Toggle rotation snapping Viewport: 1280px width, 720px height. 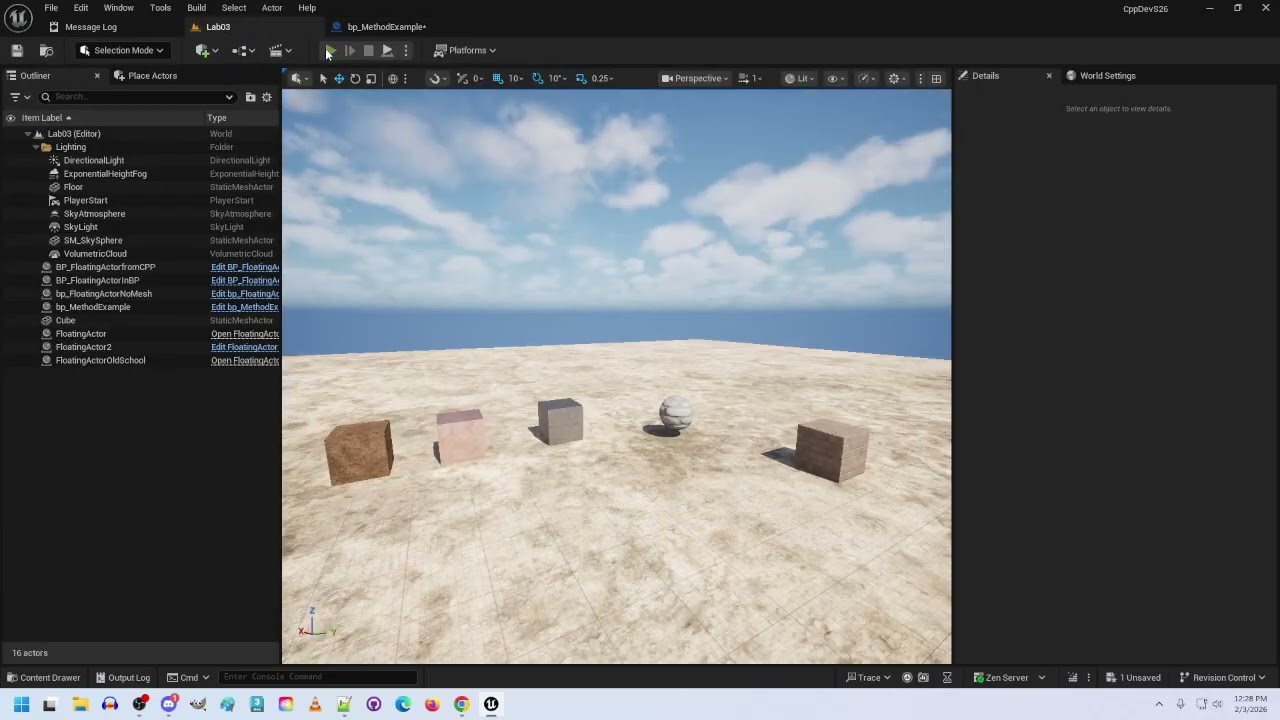tap(538, 78)
